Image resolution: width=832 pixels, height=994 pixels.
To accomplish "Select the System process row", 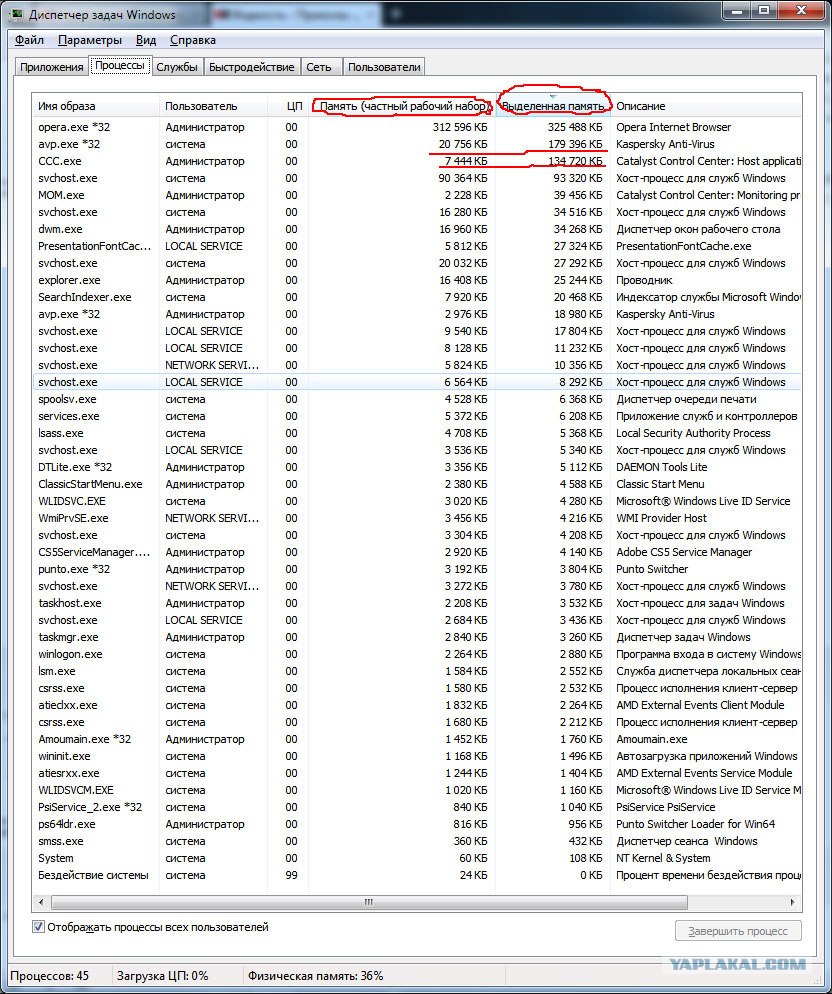I will coord(417,858).
